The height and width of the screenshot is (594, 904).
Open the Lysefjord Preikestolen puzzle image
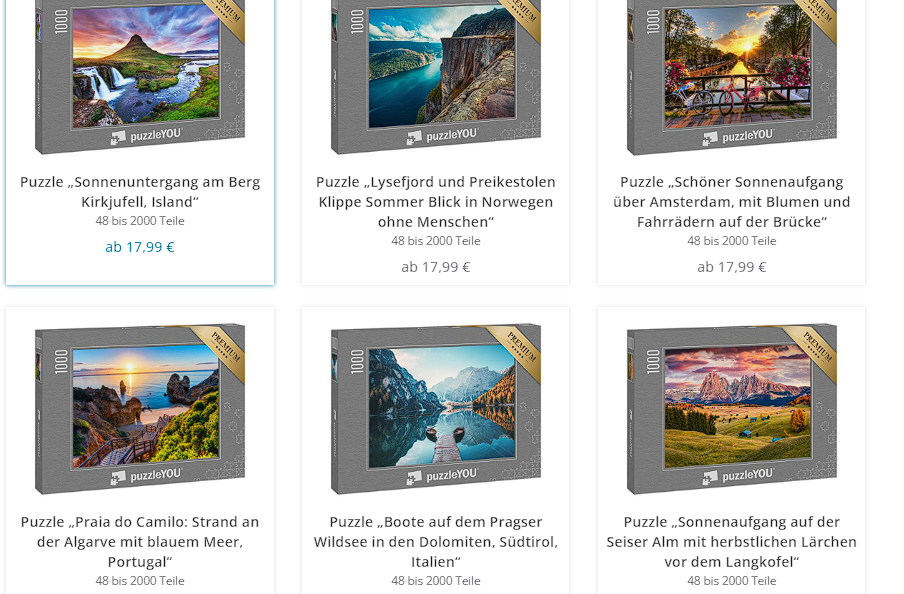coord(436,77)
